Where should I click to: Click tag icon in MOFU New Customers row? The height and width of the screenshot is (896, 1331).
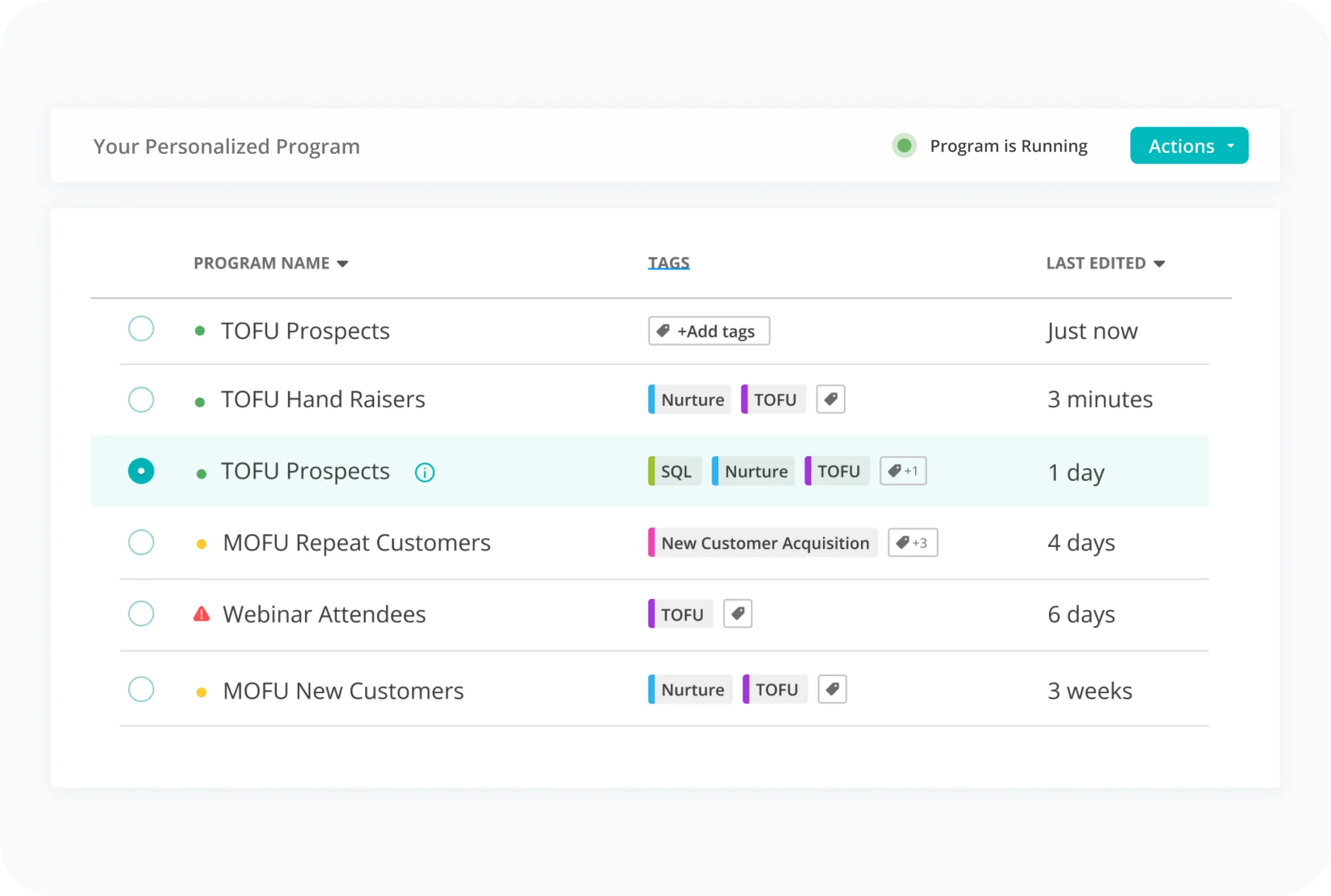(x=832, y=689)
